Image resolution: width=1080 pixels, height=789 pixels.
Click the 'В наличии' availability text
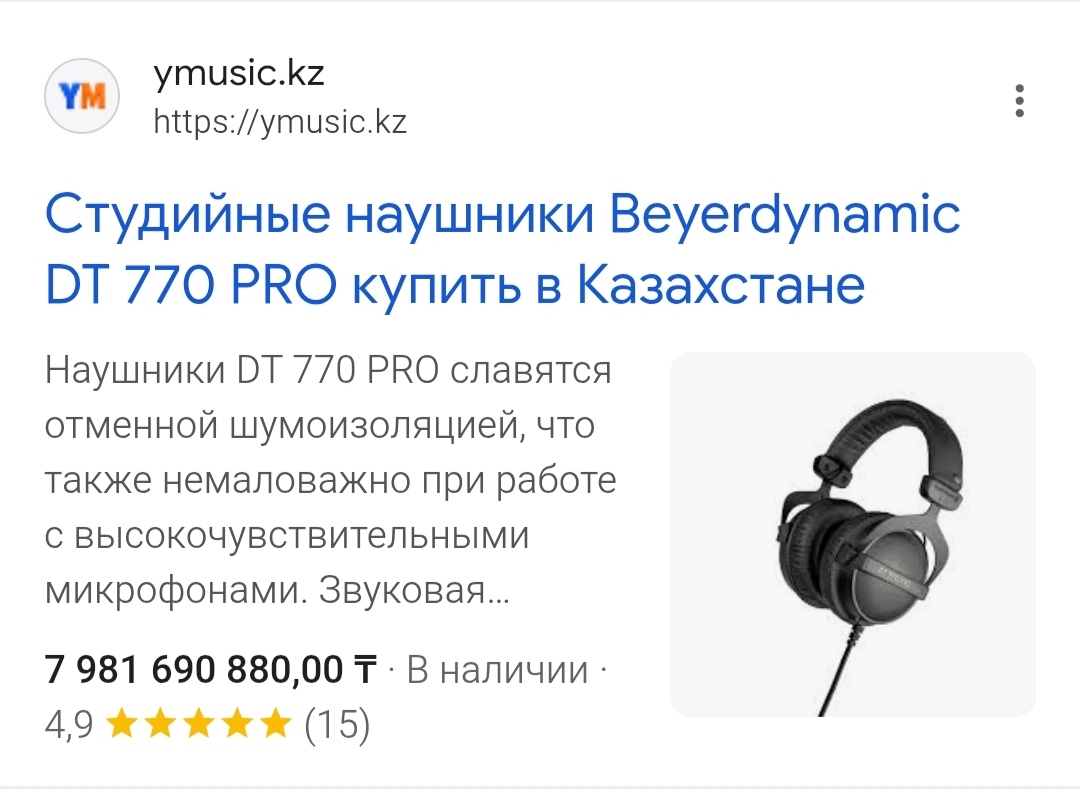coord(497,670)
